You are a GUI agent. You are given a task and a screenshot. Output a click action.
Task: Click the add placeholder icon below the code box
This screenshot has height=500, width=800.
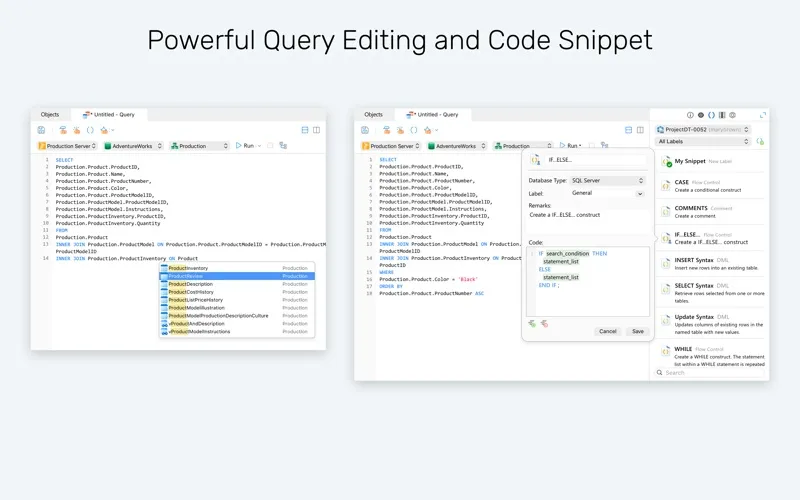tap(532, 323)
